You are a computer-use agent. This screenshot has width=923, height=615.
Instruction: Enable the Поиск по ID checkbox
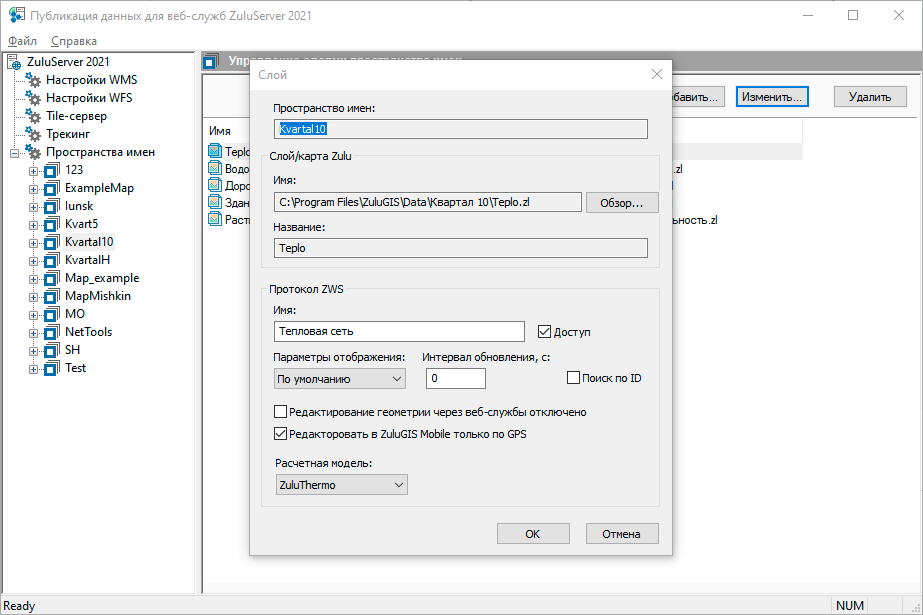pos(574,378)
